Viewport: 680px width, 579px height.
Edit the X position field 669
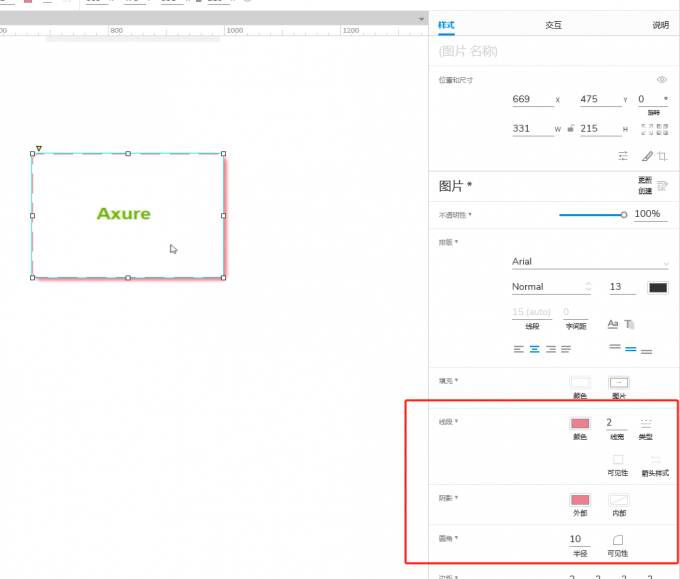pos(533,99)
